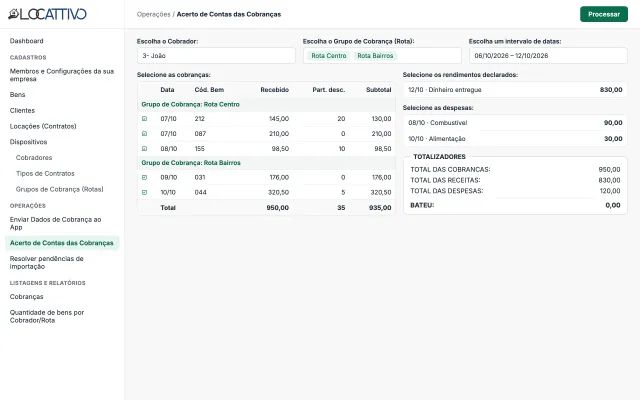
Task: Click the BATEU result line
Action: [515, 205]
